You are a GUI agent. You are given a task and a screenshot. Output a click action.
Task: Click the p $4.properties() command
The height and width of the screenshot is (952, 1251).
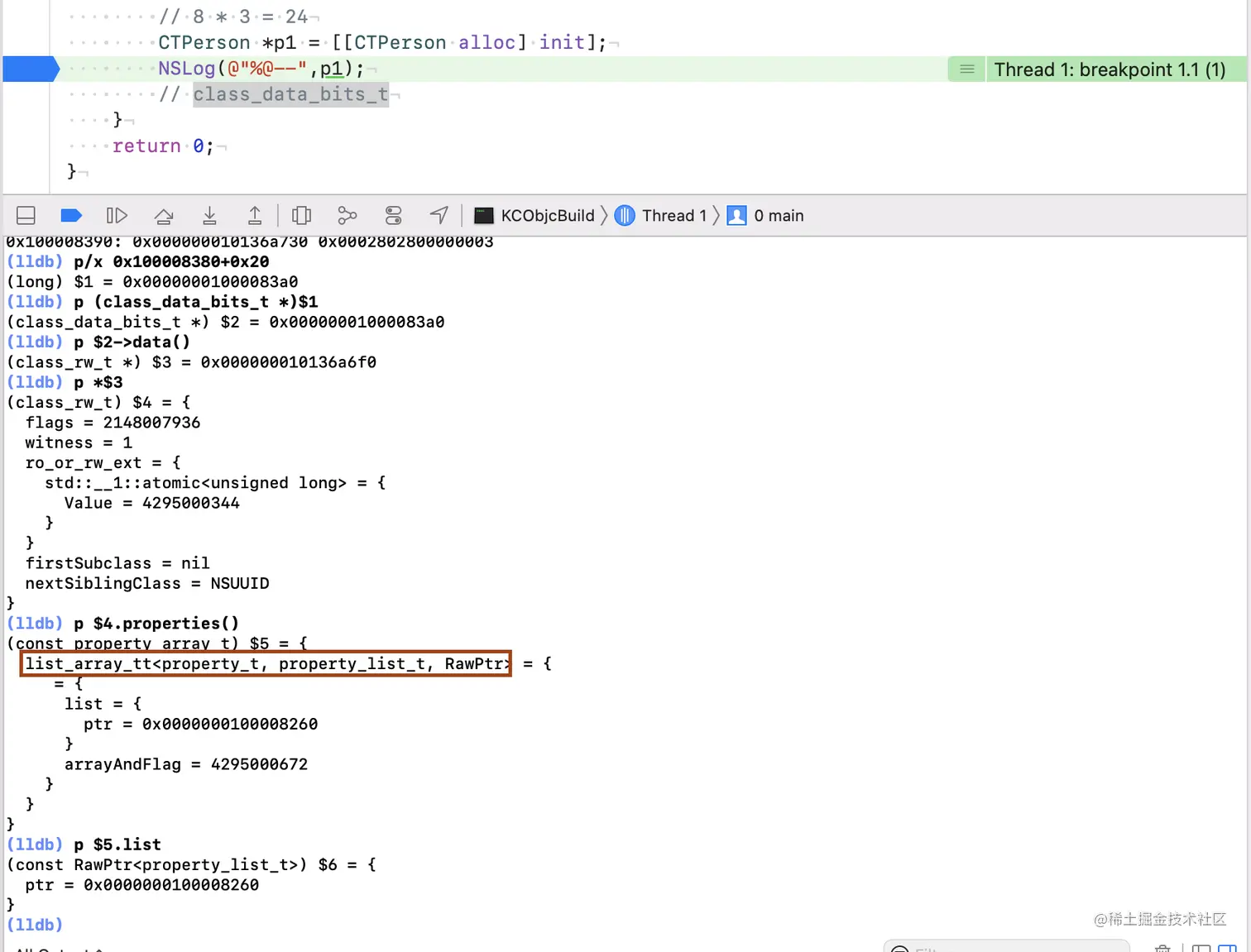(x=156, y=624)
